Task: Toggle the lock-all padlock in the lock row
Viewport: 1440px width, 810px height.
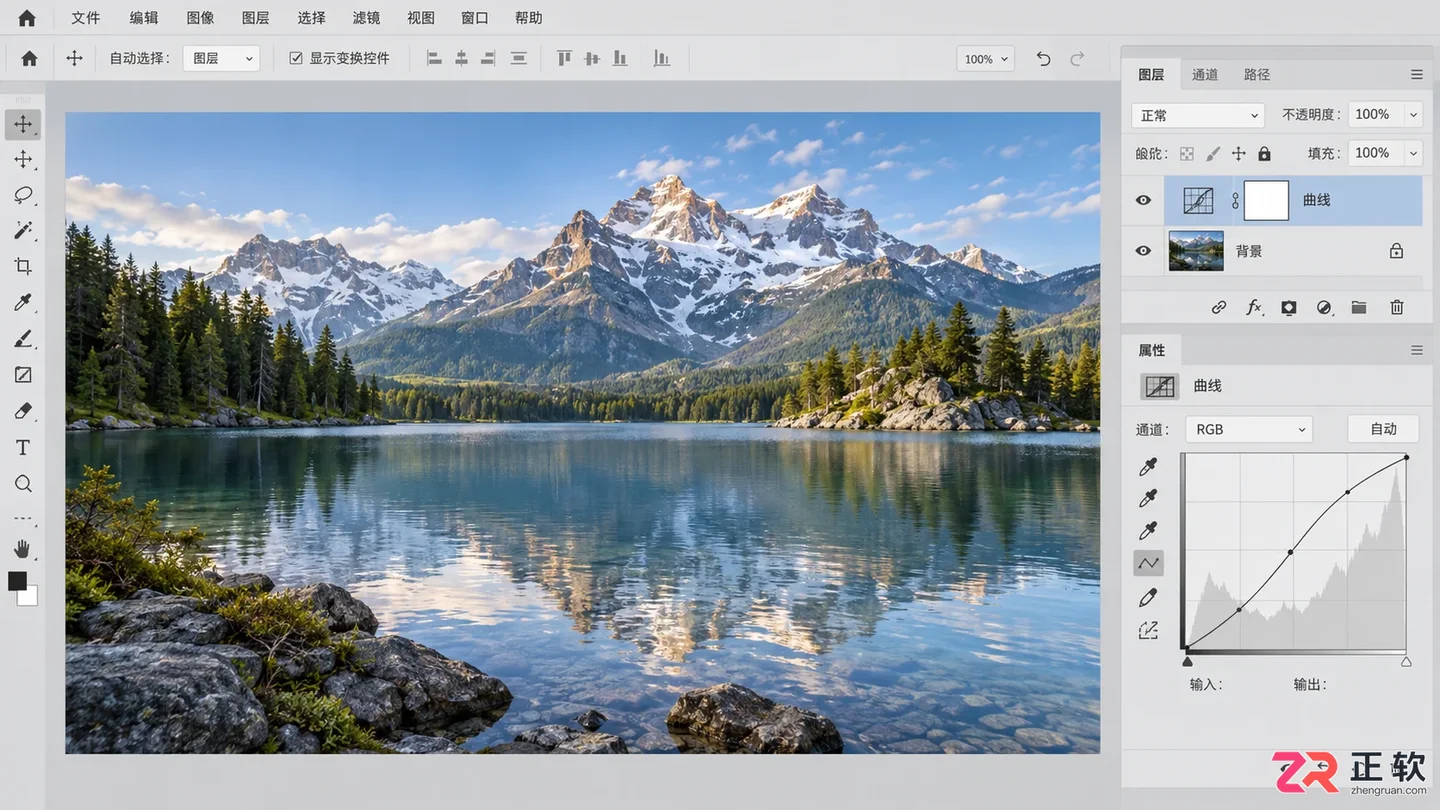Action: tap(1264, 154)
